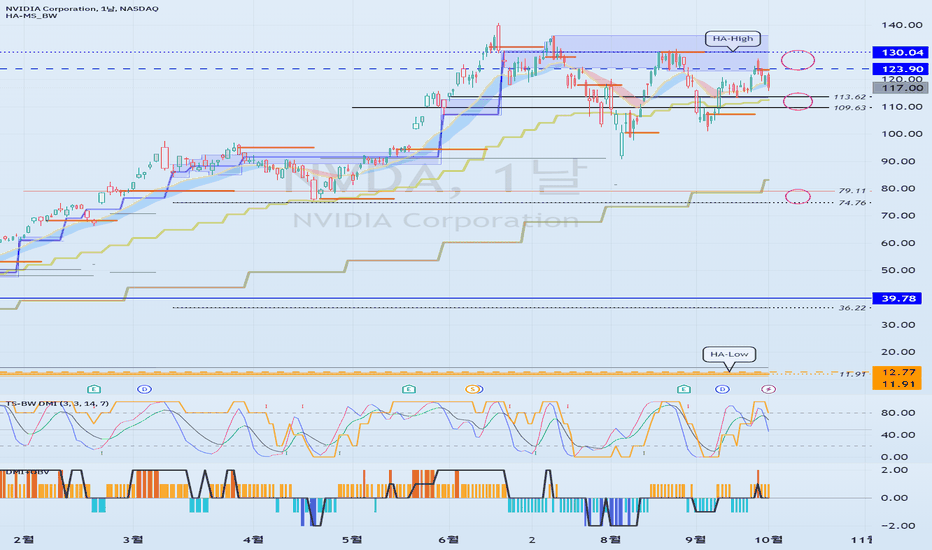Select the blue 39.78 price label
The width and height of the screenshot is (932, 550).
[898, 298]
